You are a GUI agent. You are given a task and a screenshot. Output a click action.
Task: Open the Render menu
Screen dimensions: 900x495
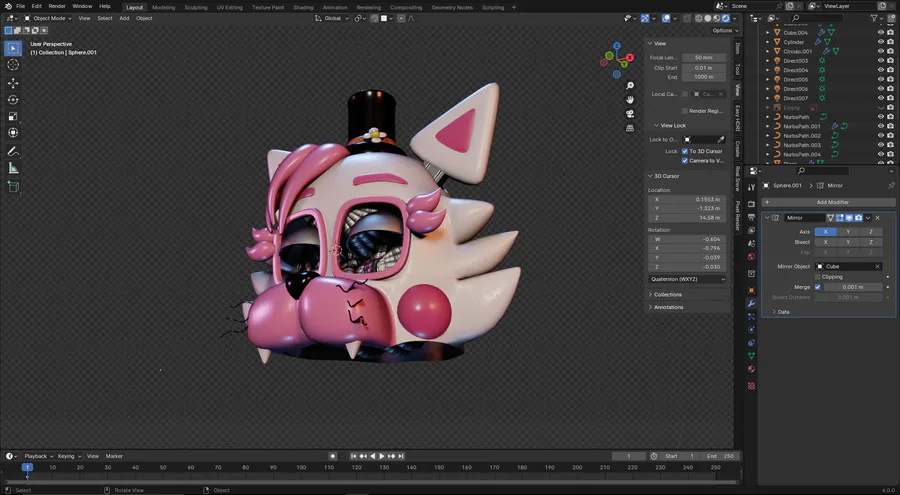57,6
